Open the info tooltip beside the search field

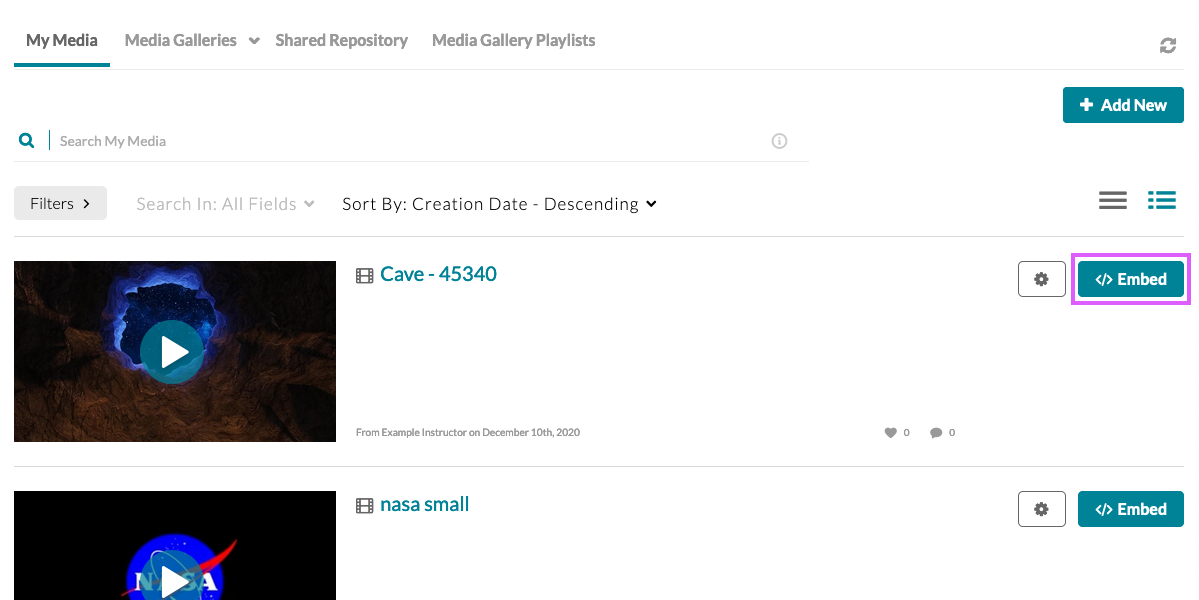click(779, 140)
